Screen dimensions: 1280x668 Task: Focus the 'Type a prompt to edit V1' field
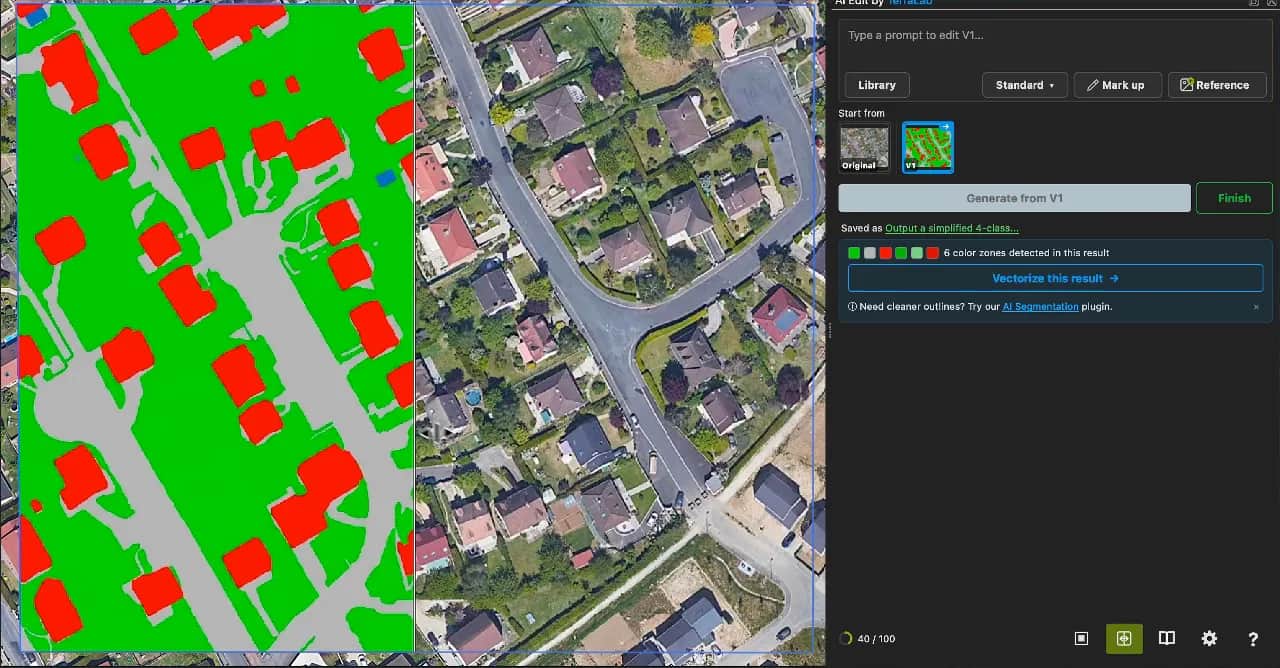[1054, 44]
